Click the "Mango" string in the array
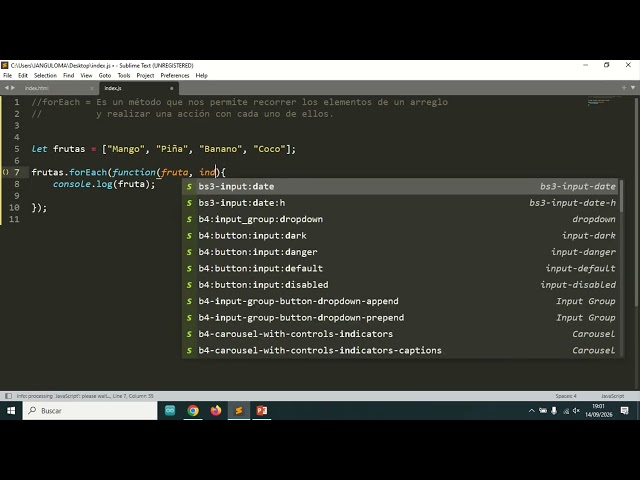The image size is (640, 480). click(126, 149)
